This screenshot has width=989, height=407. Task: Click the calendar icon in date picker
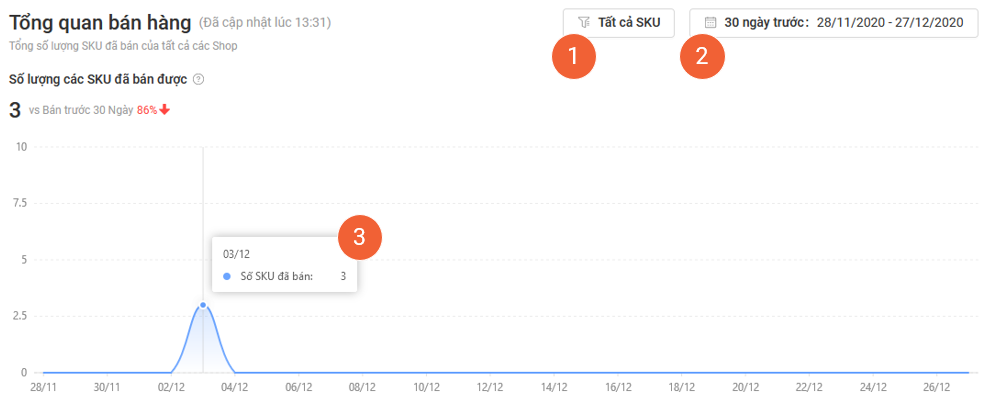pos(711,22)
